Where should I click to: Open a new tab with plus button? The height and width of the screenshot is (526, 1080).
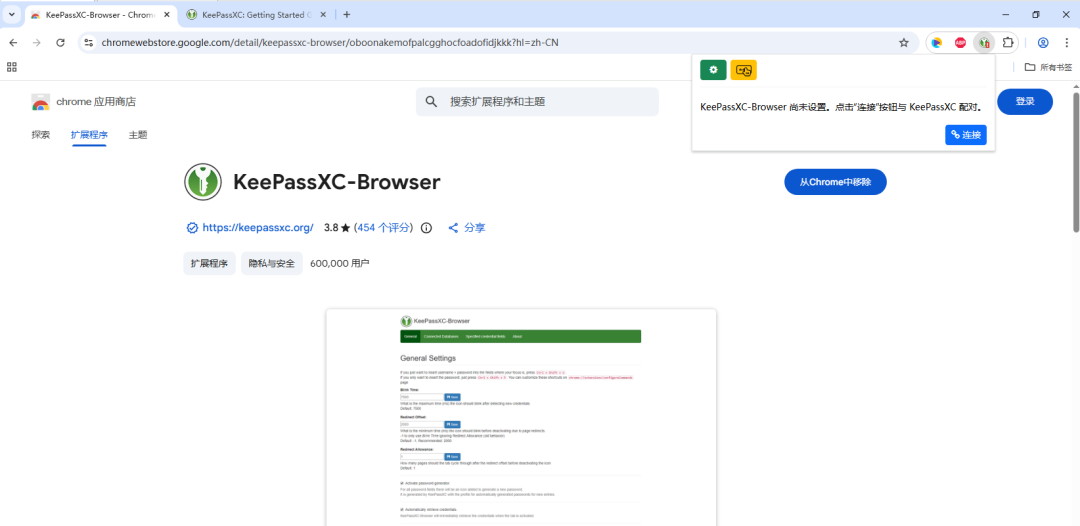pos(346,14)
